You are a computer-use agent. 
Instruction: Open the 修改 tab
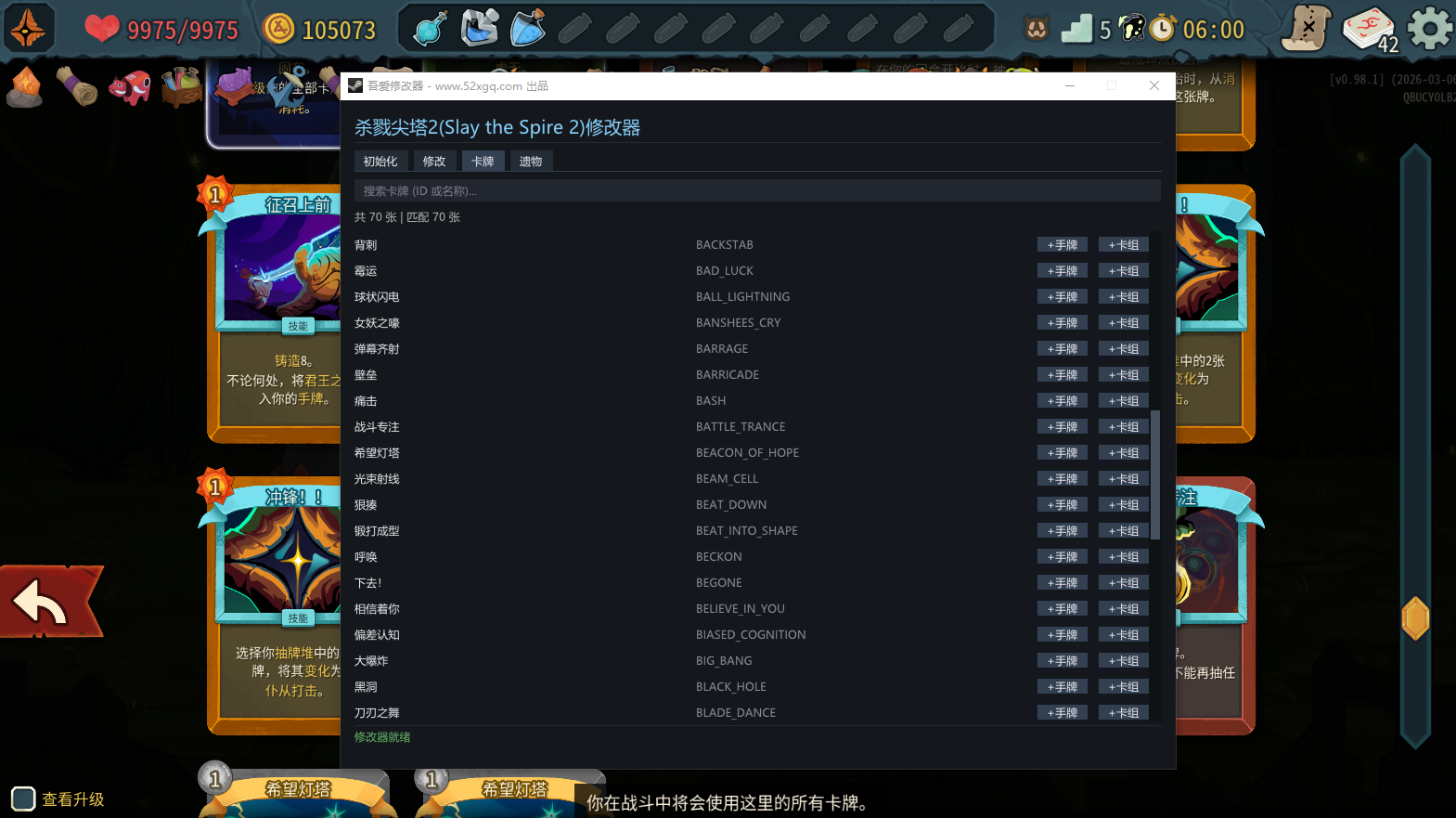(434, 162)
